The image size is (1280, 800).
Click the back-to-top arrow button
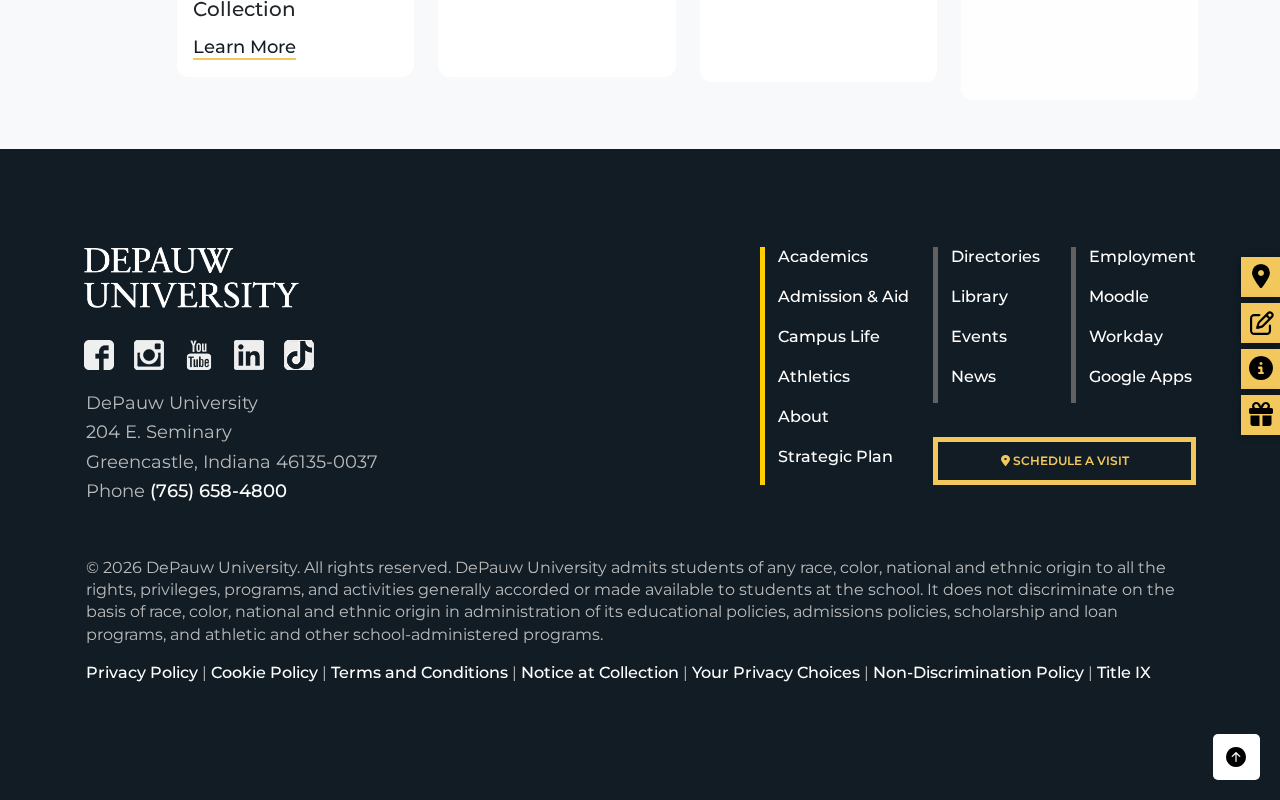1236,757
